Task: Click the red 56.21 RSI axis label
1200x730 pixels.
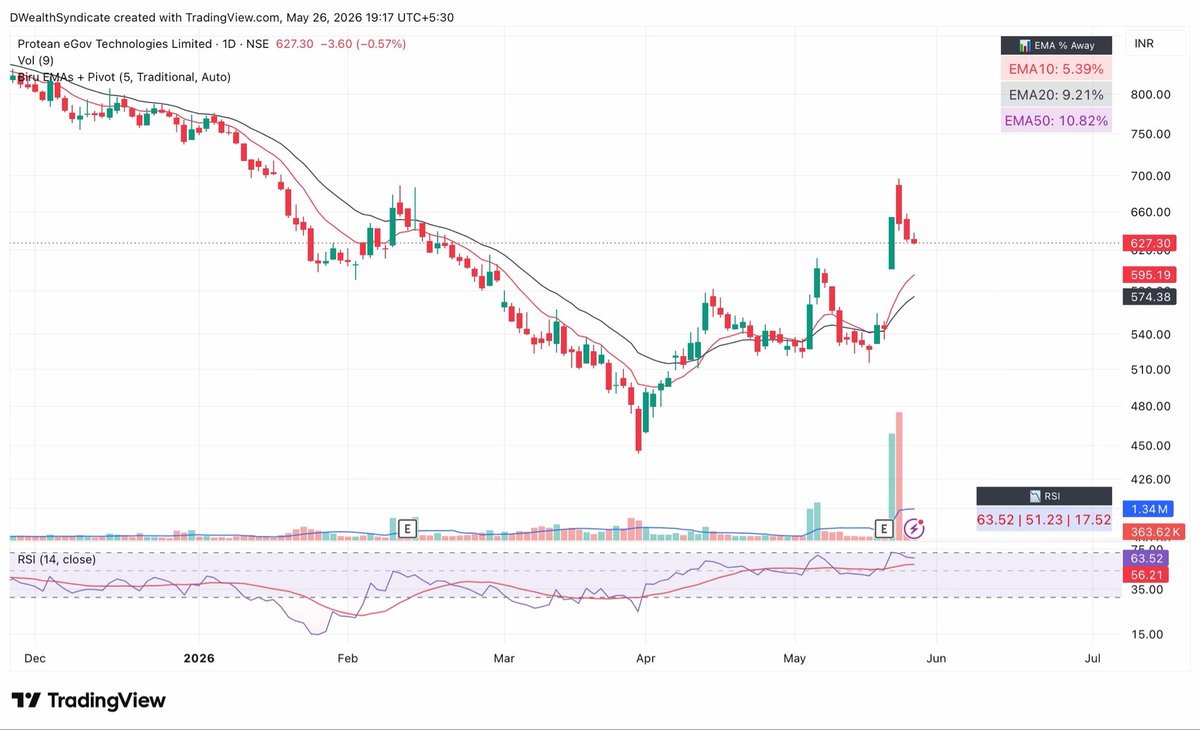Action: tap(1147, 574)
